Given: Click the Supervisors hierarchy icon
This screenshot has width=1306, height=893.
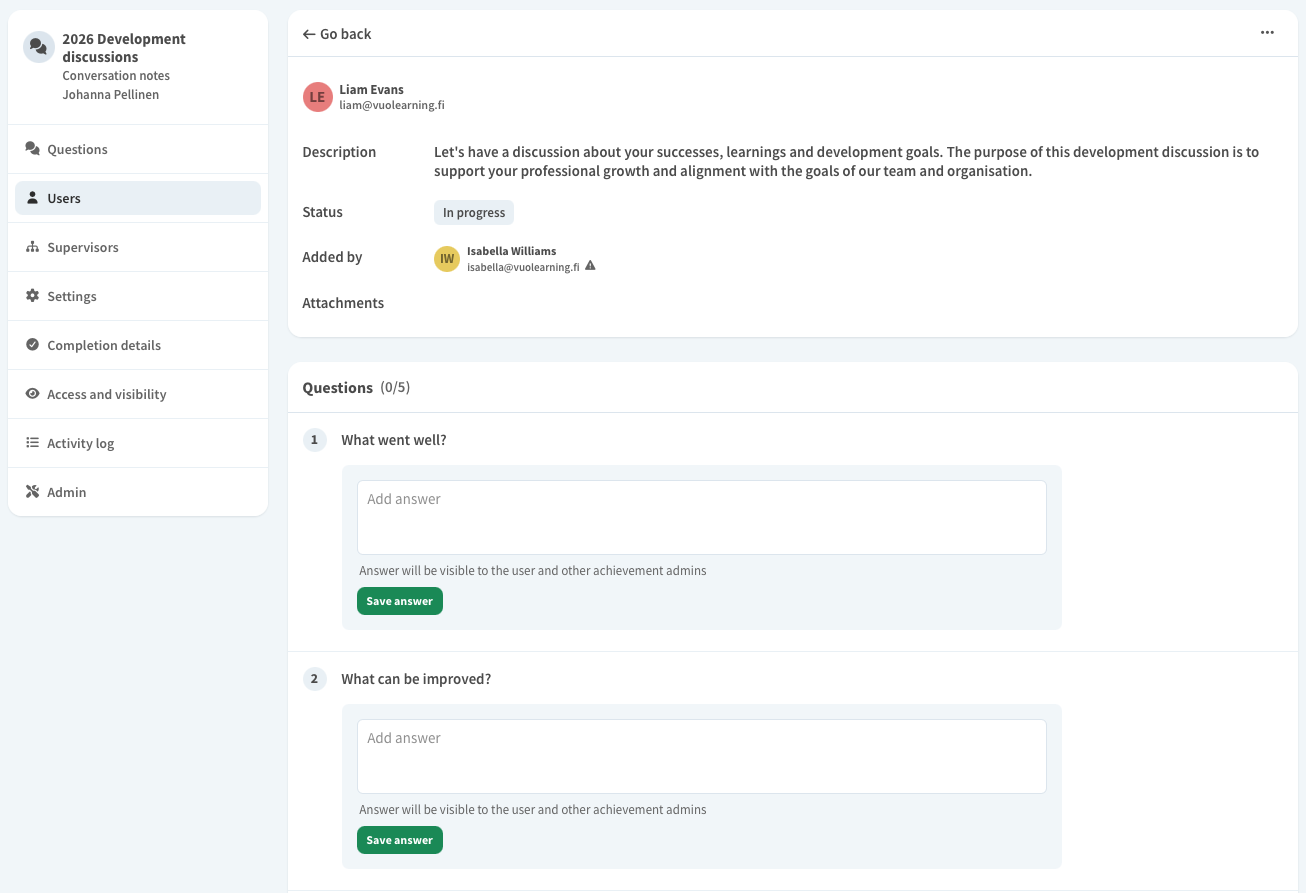Looking at the screenshot, I should click(x=32, y=247).
